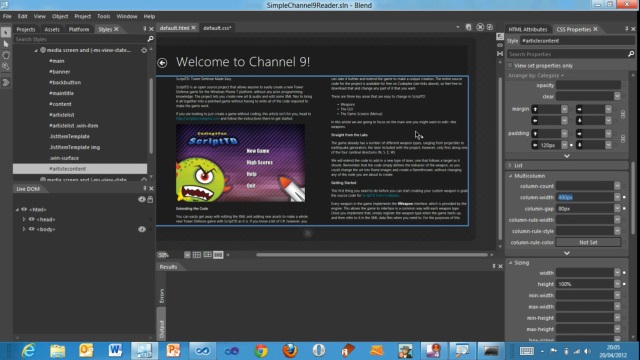
Task: Click the eye icon on body row right side
Action: click(x=142, y=229)
